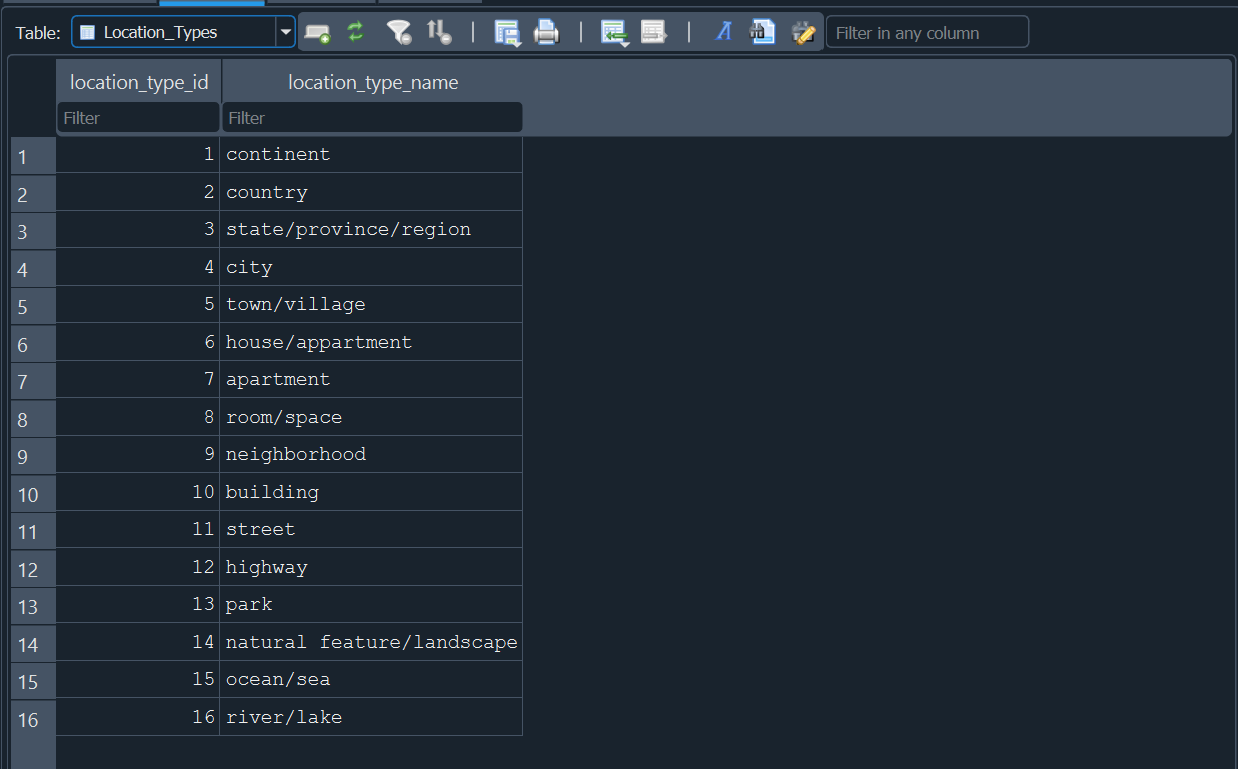Select the 'natural feature/landscape' cell
The height and width of the screenshot is (769, 1238).
371,642
